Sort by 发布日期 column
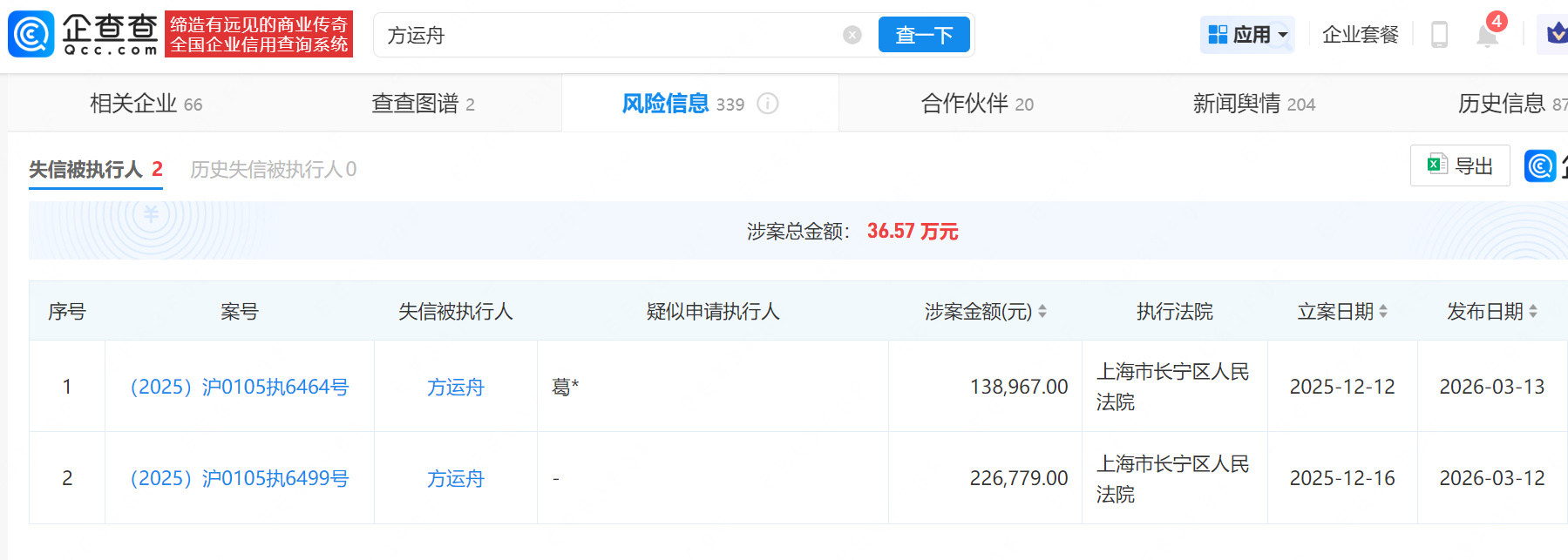The height and width of the screenshot is (560, 1568). (1532, 312)
